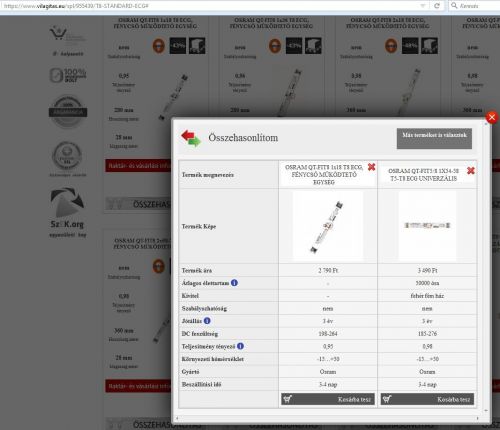Click the red-green compare arrows icon

click(x=191, y=138)
